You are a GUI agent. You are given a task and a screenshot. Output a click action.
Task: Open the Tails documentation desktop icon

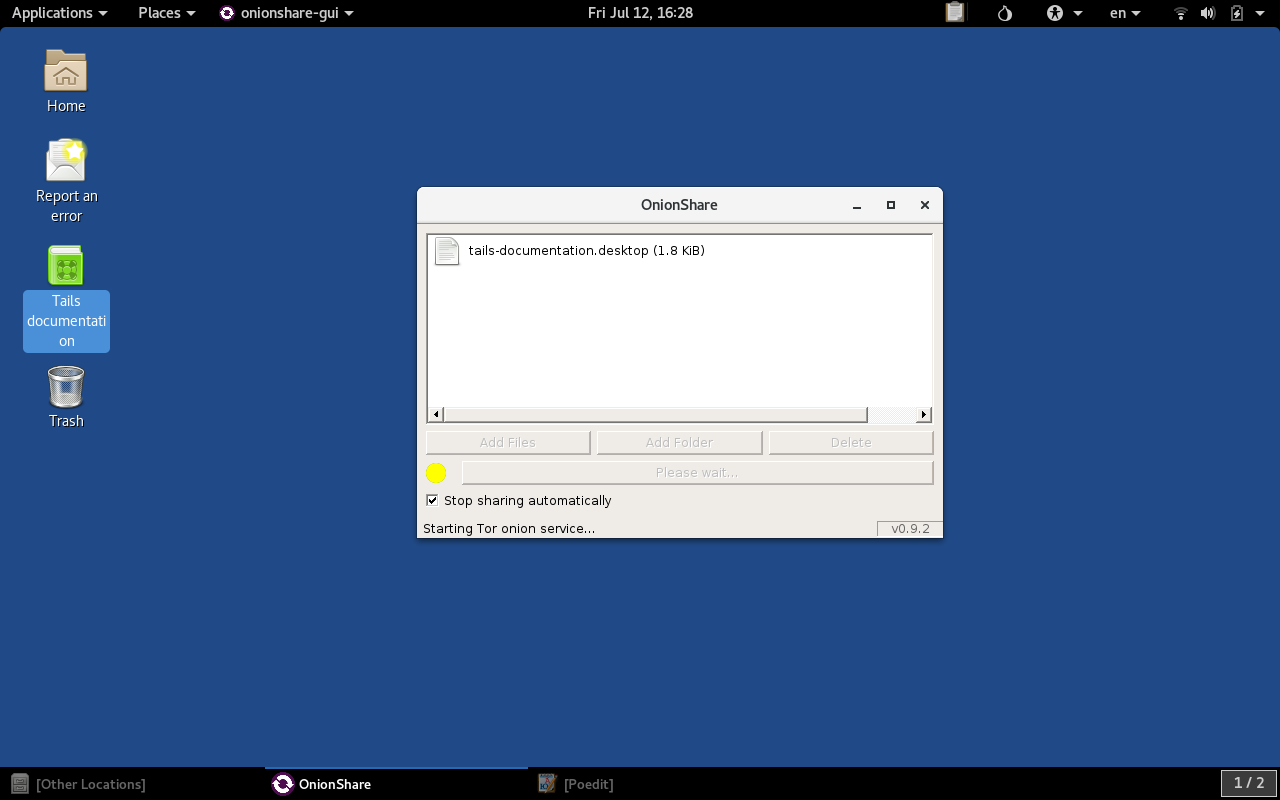point(66,266)
